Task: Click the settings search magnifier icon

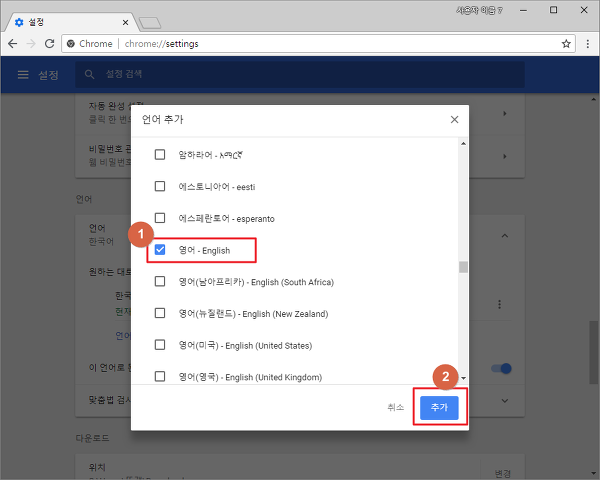Action: click(90, 74)
